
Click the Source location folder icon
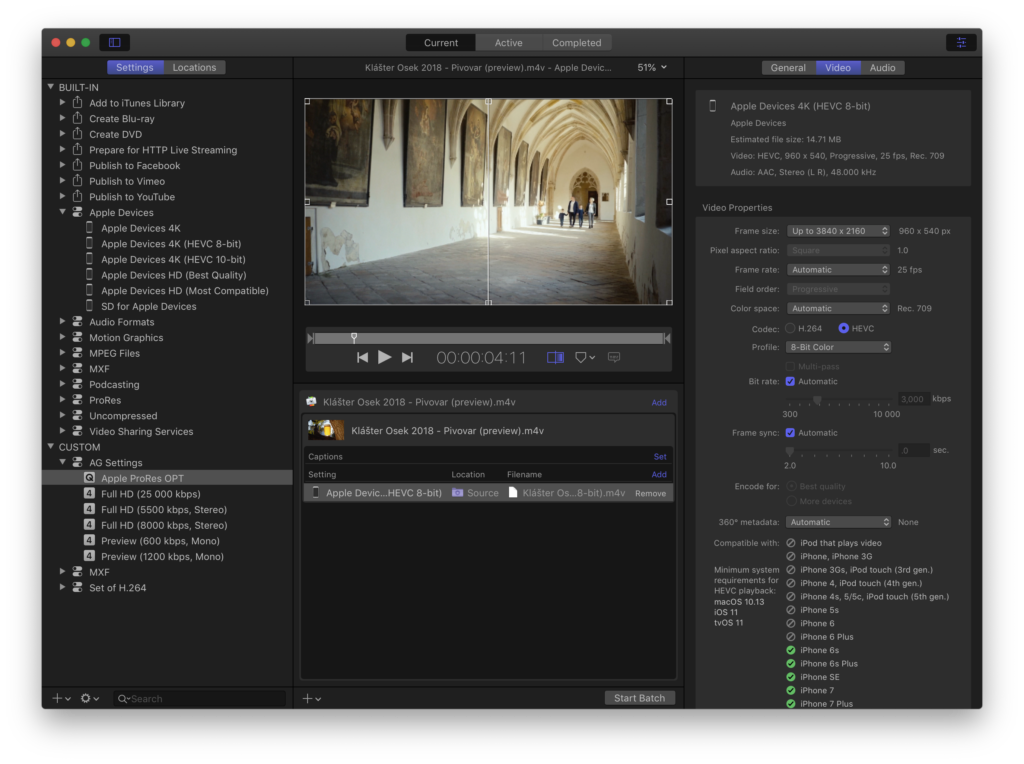458,492
